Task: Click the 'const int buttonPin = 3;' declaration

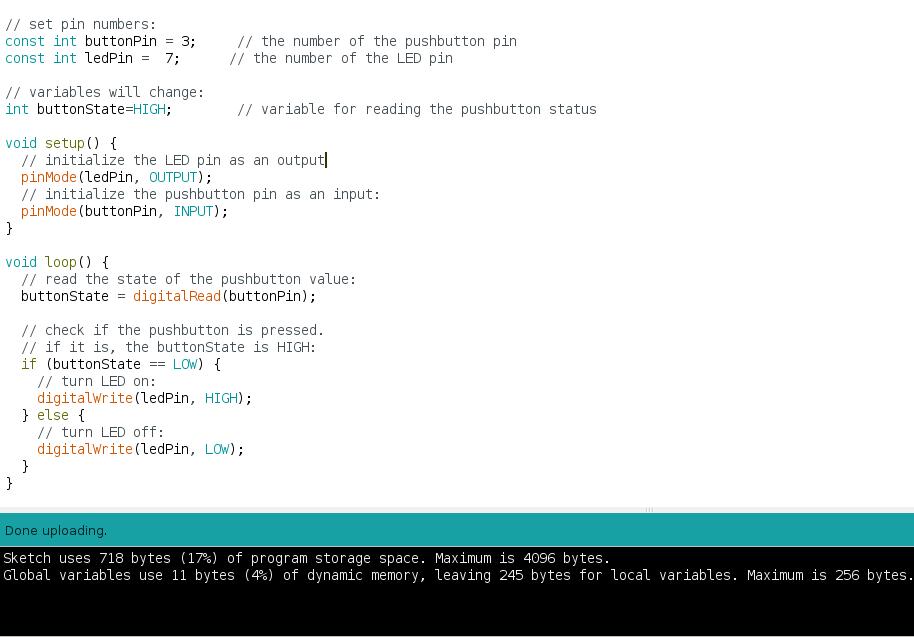Action: point(100,41)
